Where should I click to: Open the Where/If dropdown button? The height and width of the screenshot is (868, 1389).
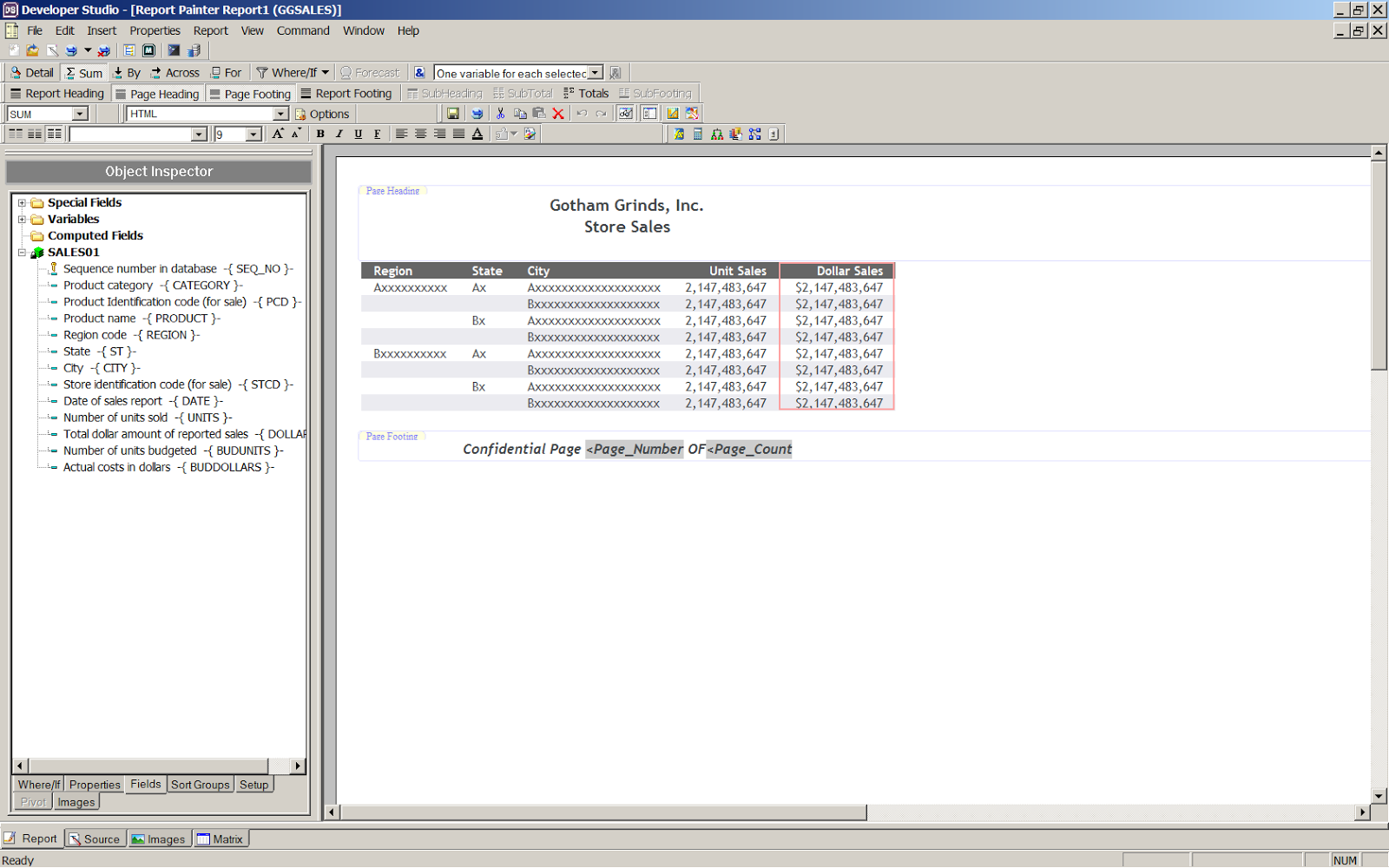click(293, 73)
